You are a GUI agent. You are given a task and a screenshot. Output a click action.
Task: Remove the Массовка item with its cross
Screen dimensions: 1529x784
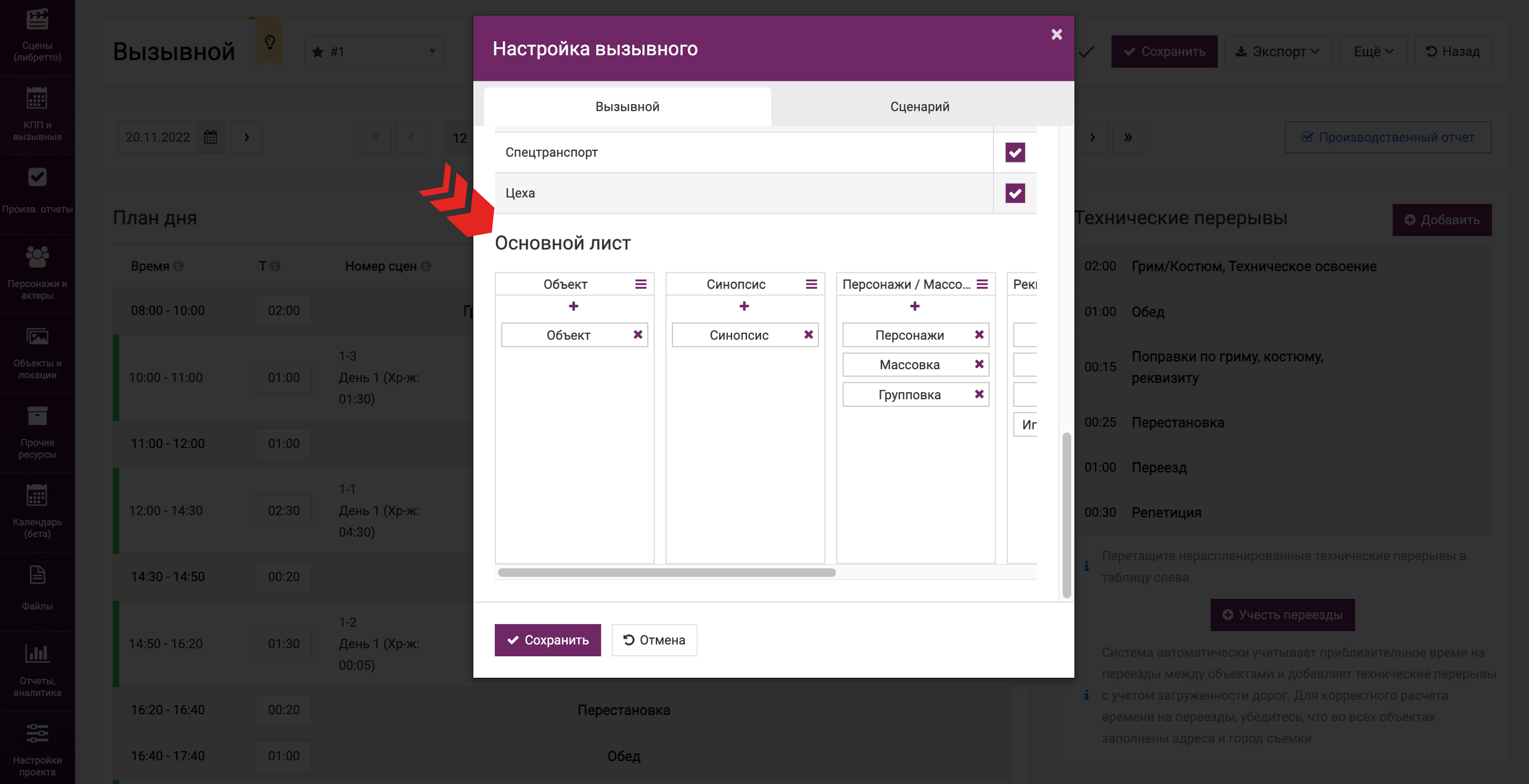979,364
